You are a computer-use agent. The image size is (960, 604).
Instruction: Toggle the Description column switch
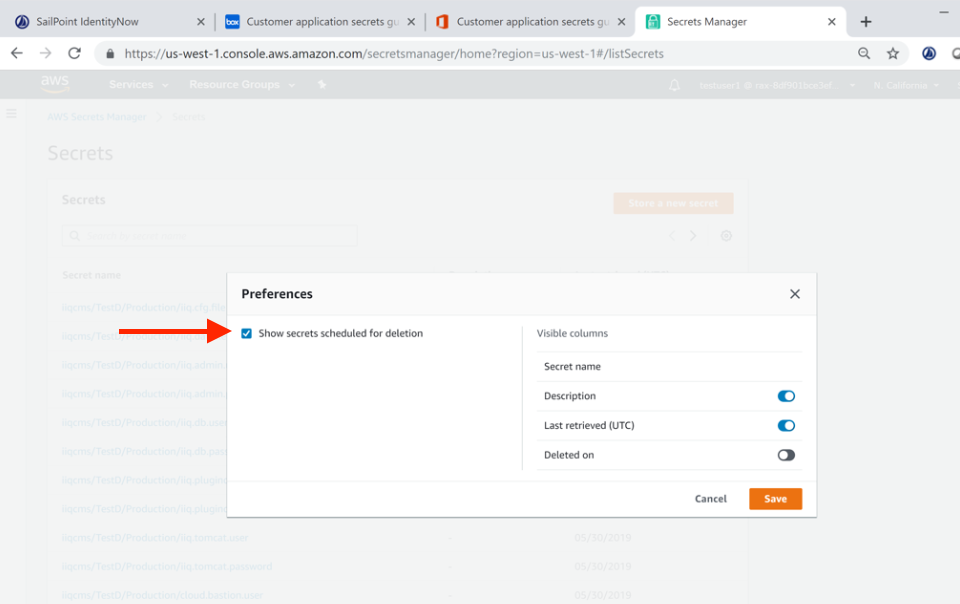pyautogui.click(x=786, y=396)
